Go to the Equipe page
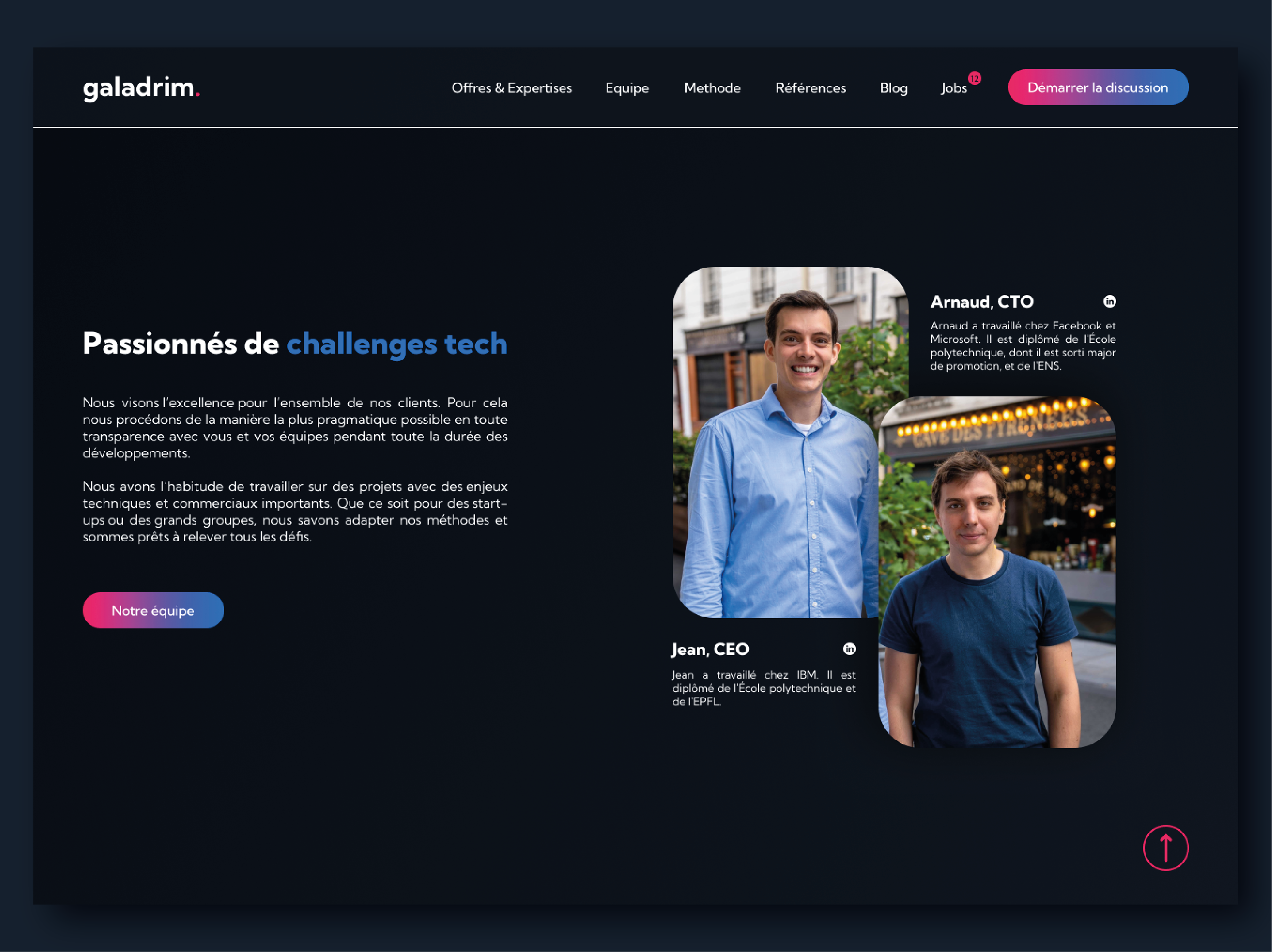The image size is (1272, 952). (x=627, y=88)
